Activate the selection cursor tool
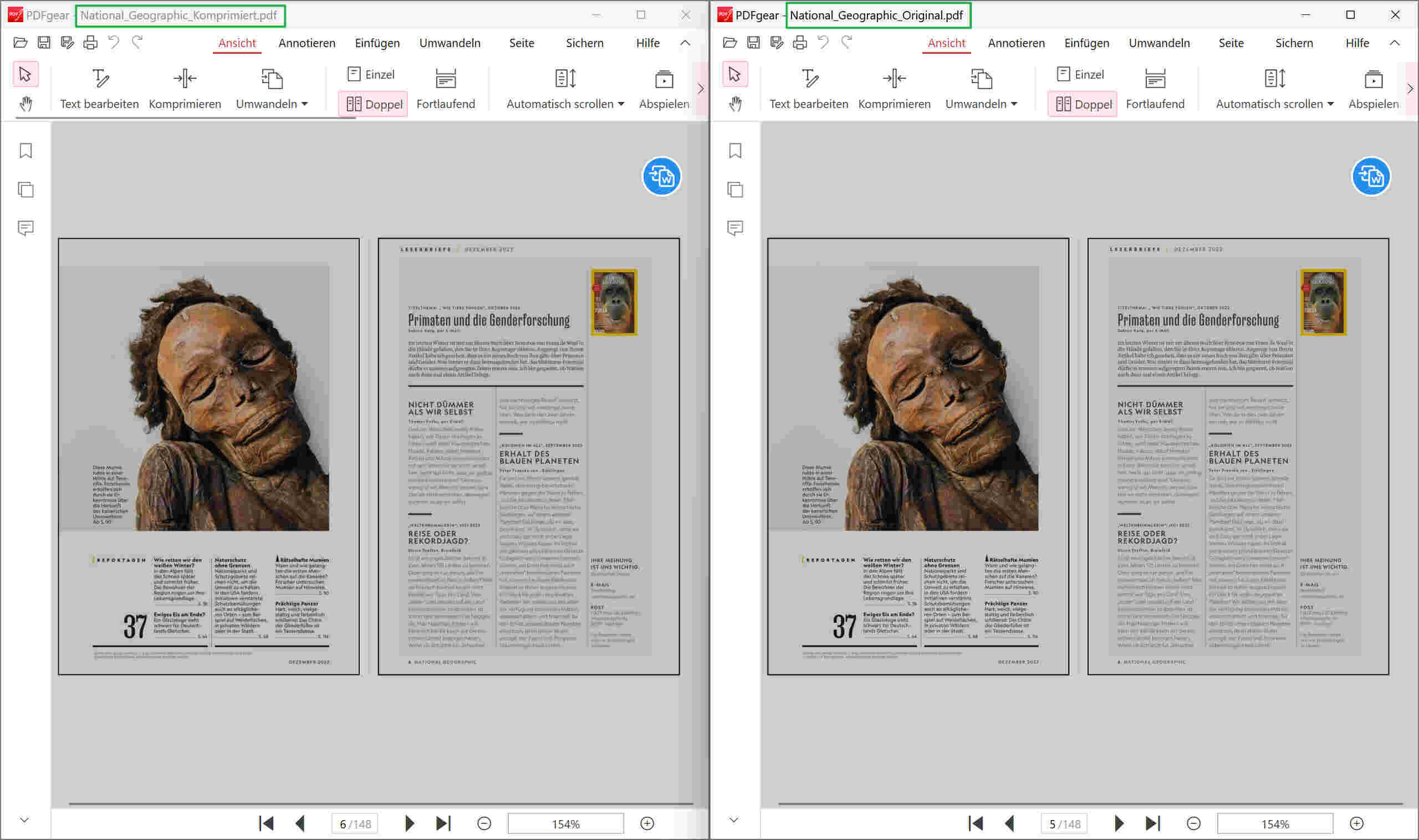Image resolution: width=1419 pixels, height=840 pixels. 26,74
